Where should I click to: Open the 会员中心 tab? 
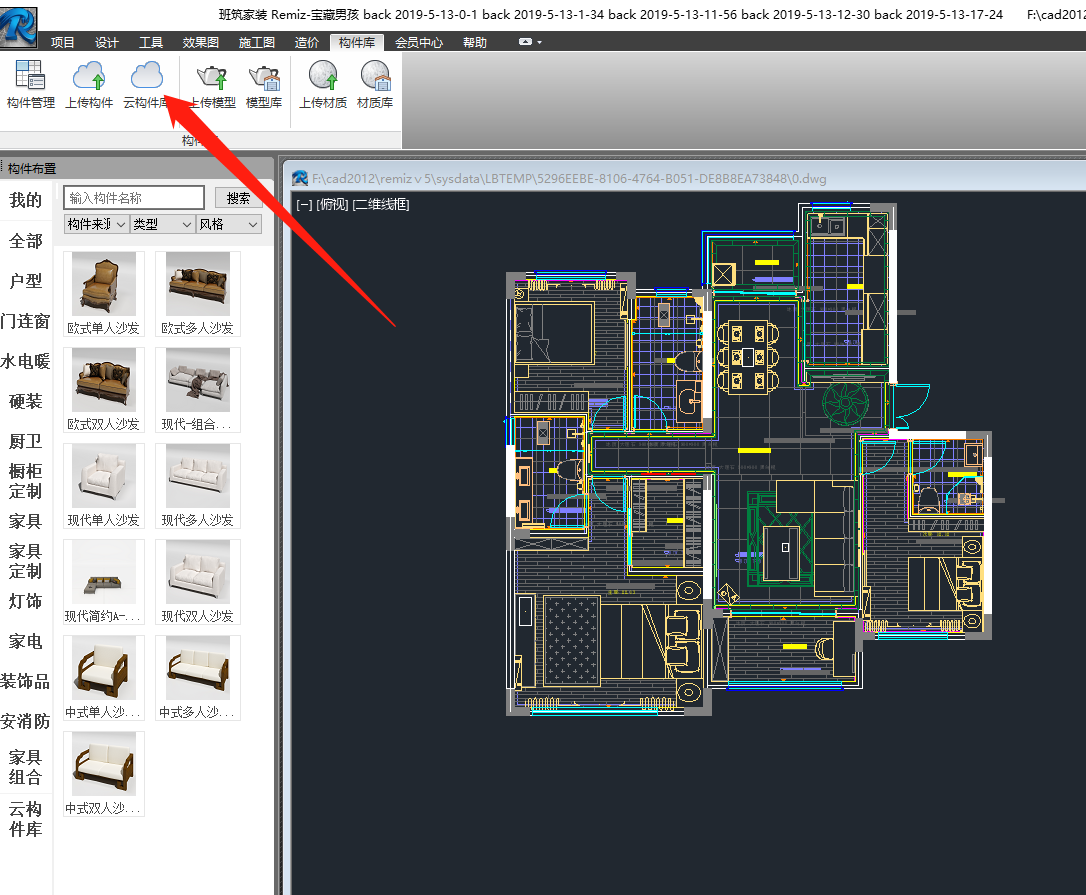click(x=419, y=42)
